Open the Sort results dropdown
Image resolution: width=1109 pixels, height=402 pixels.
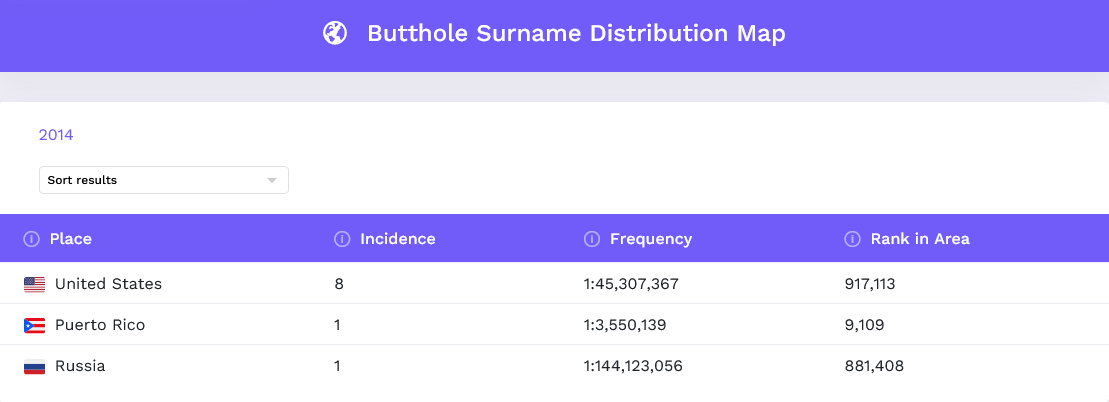163,180
